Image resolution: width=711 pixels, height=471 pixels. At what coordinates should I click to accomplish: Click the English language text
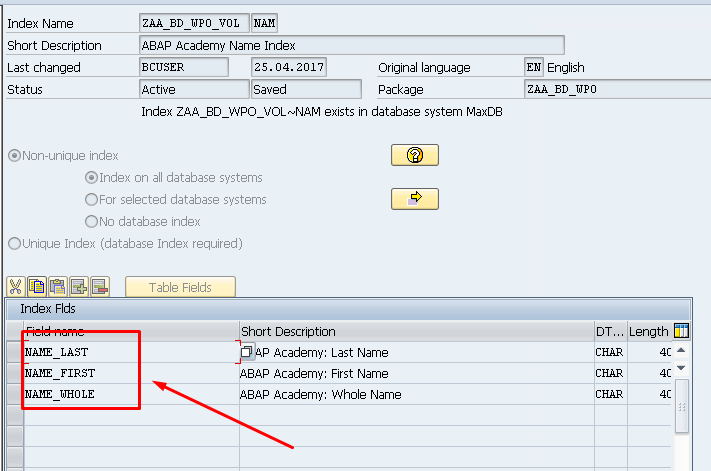565,68
